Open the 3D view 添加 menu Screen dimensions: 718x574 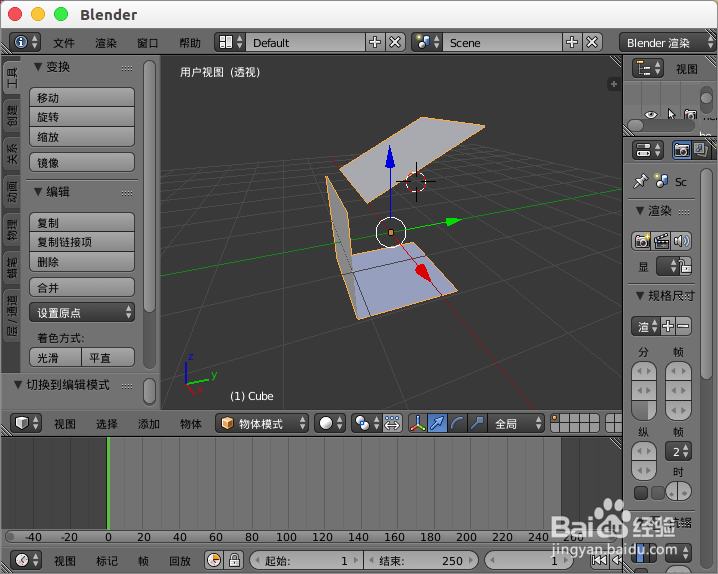coord(149,424)
